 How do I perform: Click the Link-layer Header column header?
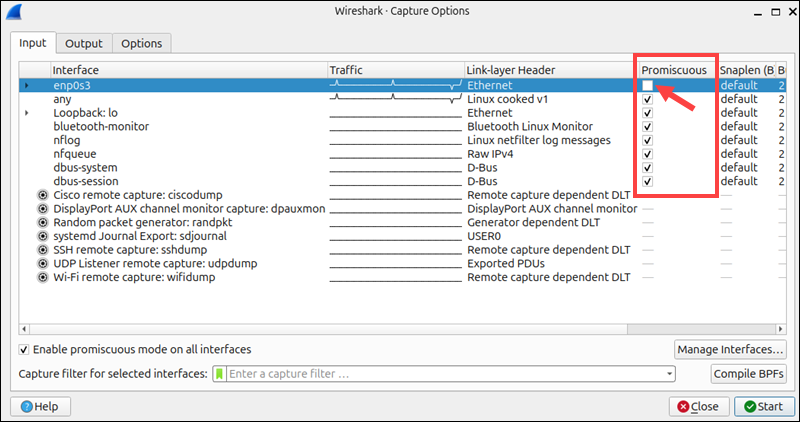pos(551,70)
